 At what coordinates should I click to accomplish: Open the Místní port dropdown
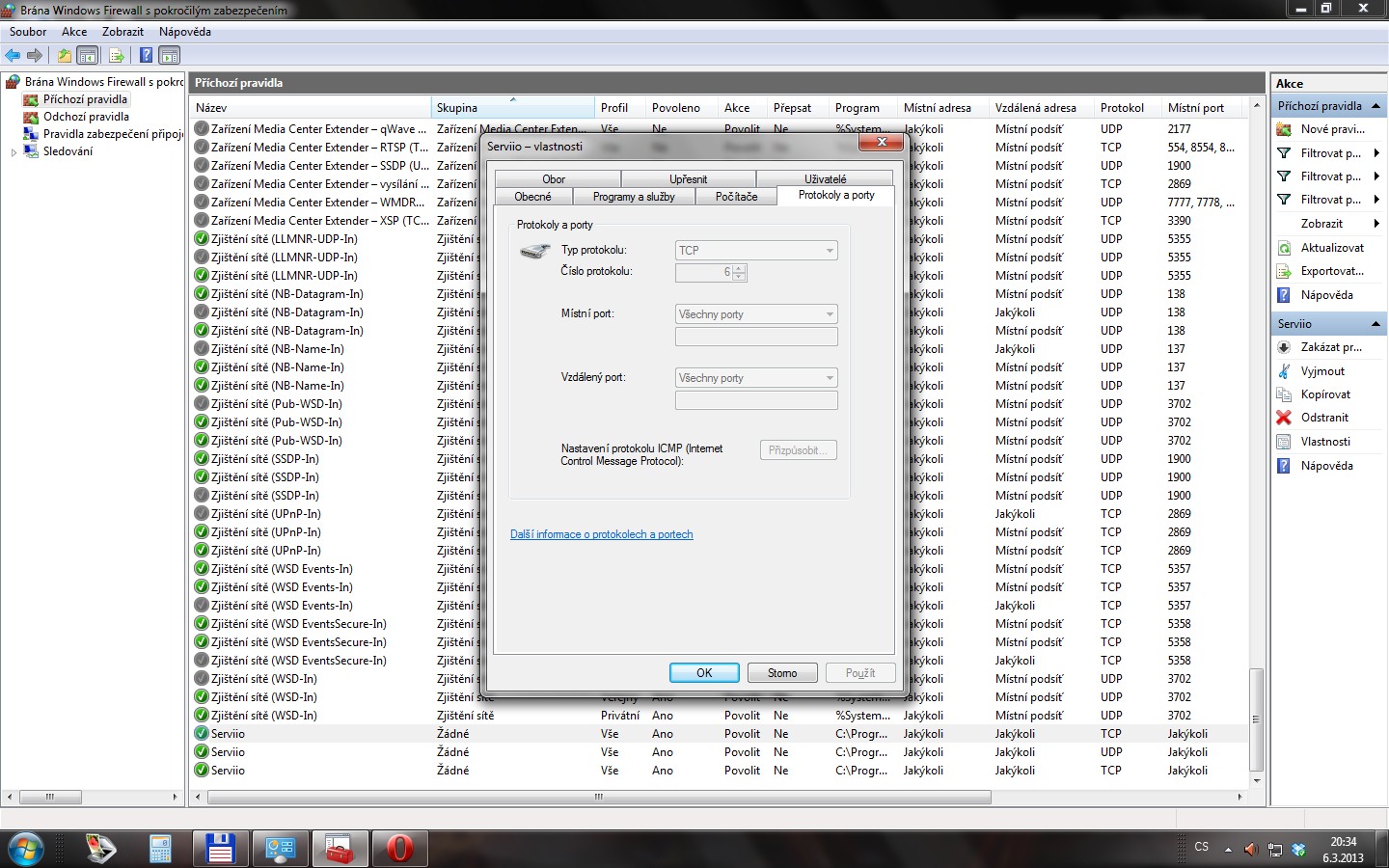pyautogui.click(x=756, y=314)
